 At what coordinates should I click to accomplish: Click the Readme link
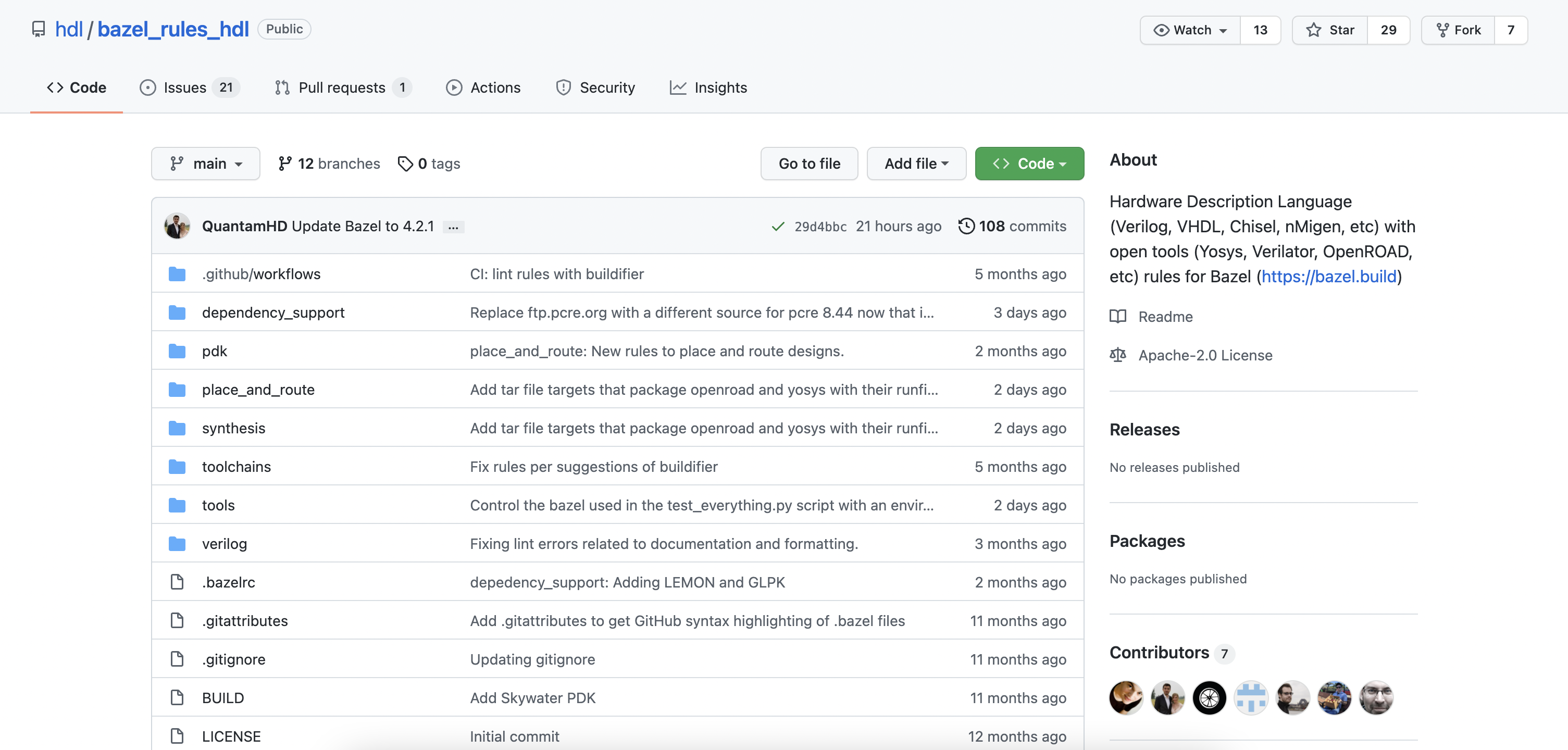point(1165,317)
